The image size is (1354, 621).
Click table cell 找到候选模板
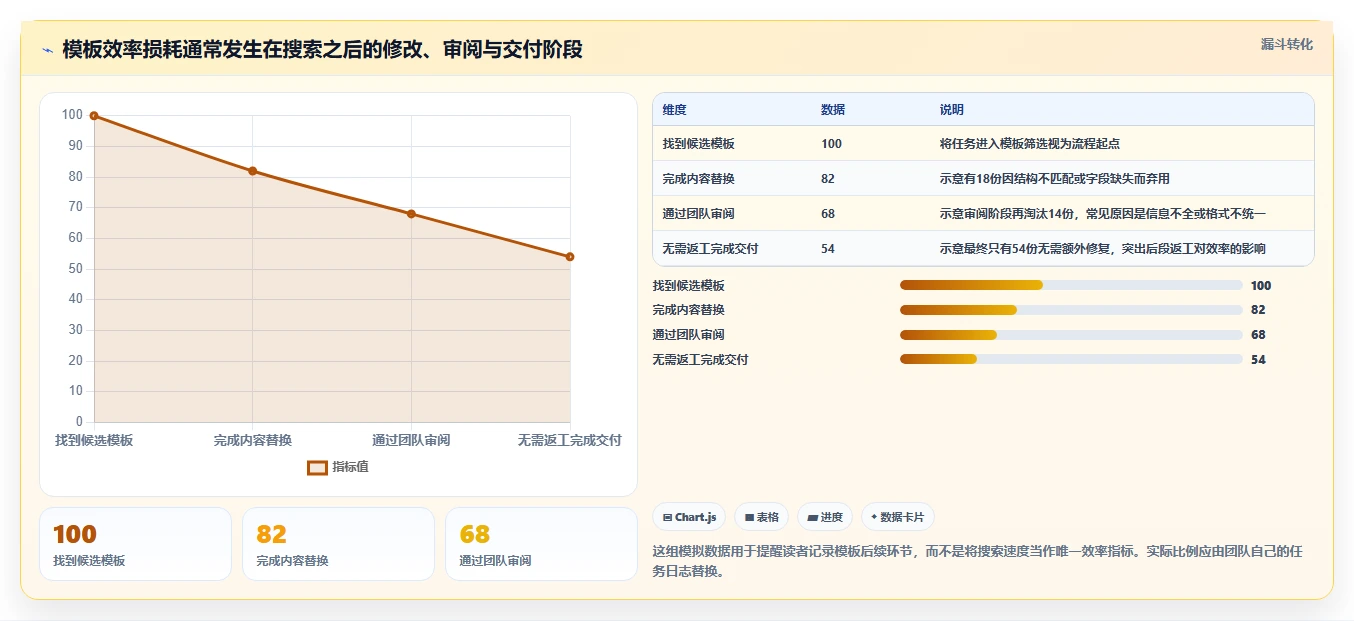(698, 144)
